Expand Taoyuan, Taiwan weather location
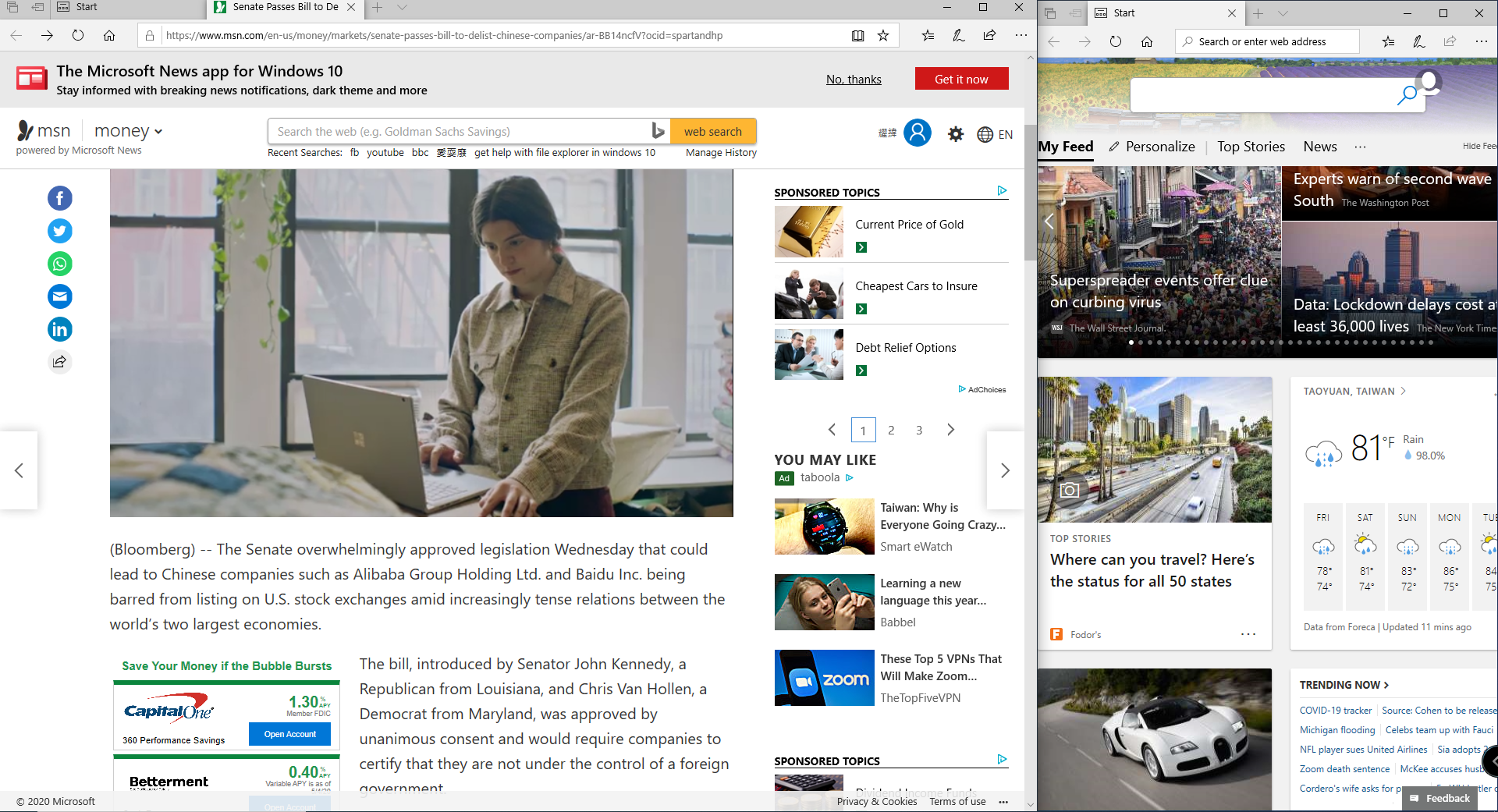This screenshot has height=812, width=1498. coord(1354,392)
